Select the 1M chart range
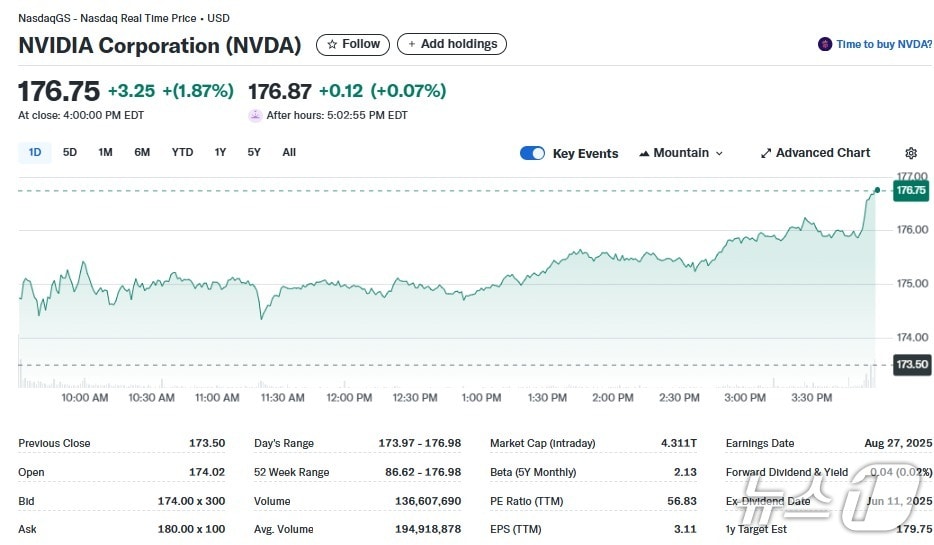This screenshot has height=545, width=934. coord(105,152)
